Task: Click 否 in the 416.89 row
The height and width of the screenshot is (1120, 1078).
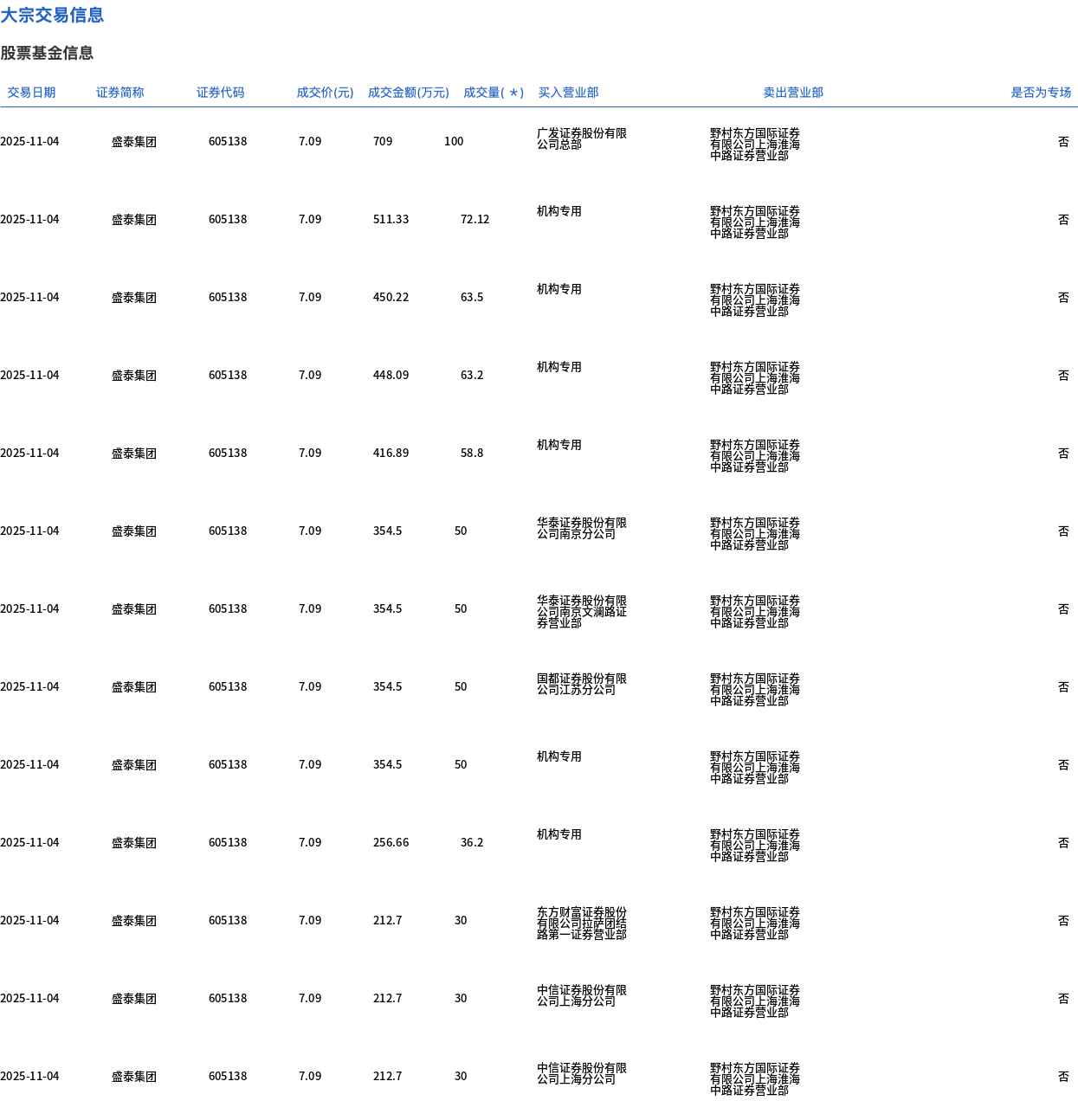Action: (x=1063, y=454)
